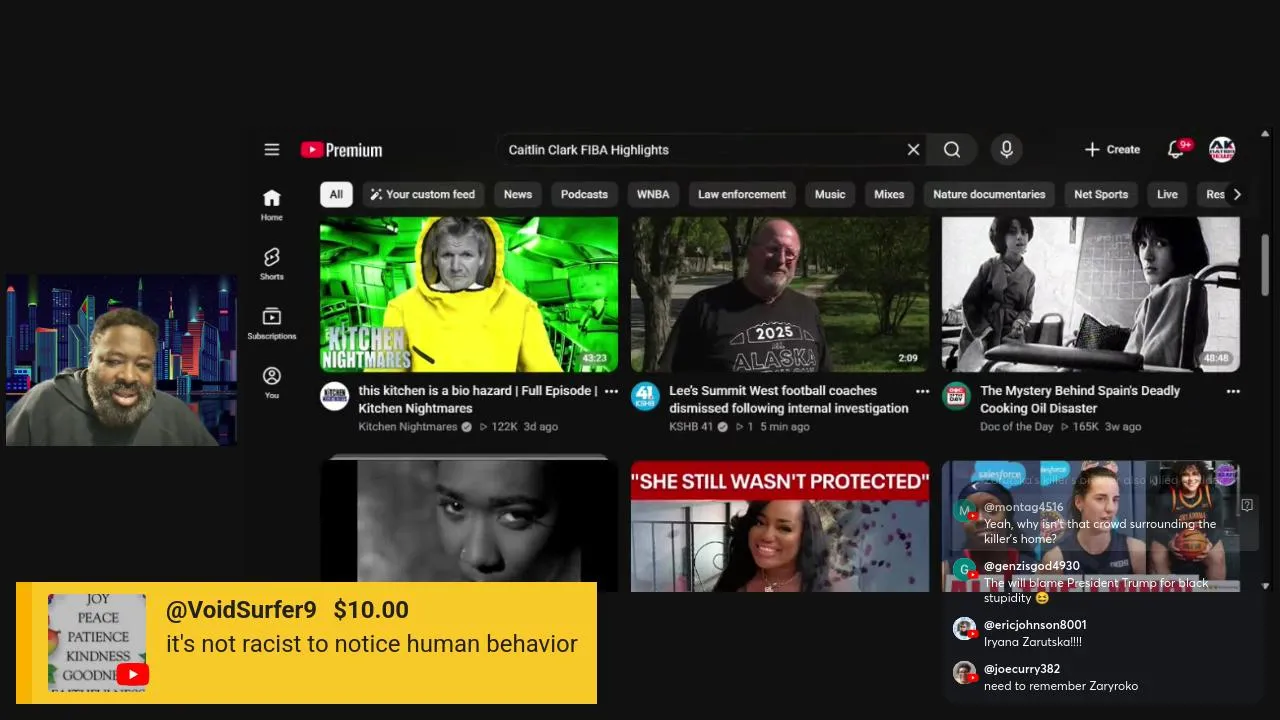The height and width of the screenshot is (720, 1280).
Task: Click @montag4516 chat username
Action: click(x=1024, y=507)
